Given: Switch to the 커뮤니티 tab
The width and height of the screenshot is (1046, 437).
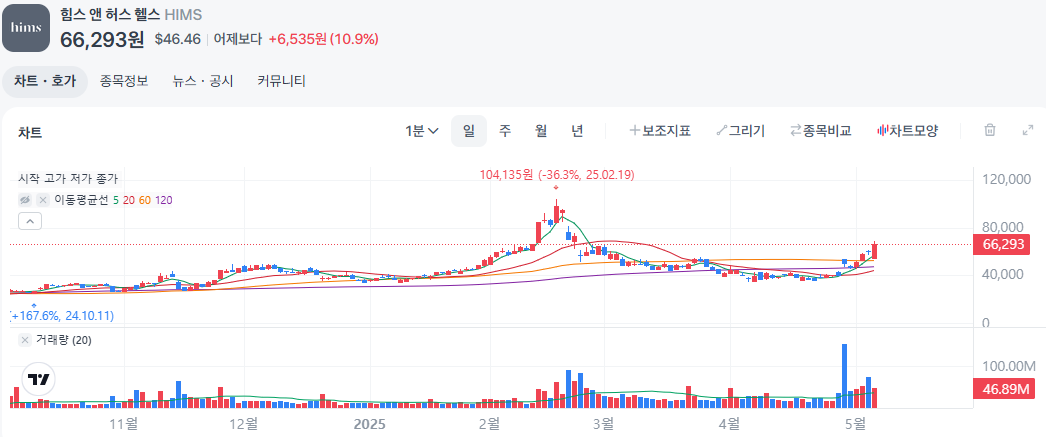Looking at the screenshot, I should coord(282,82).
